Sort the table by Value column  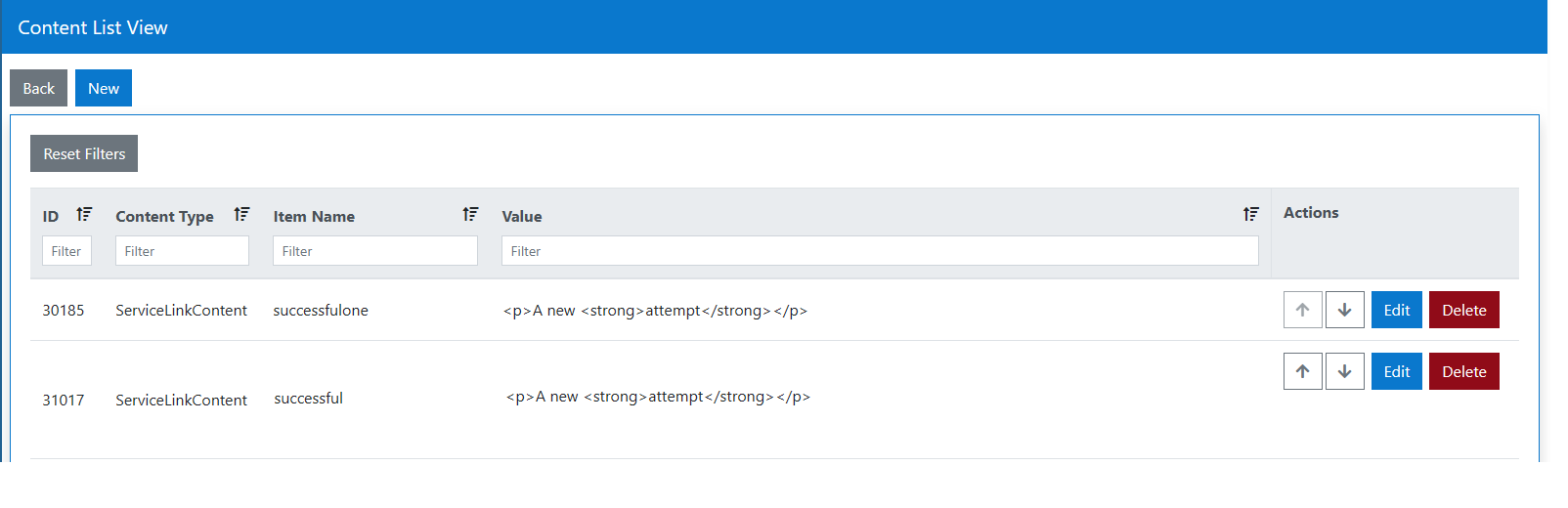(x=1250, y=214)
